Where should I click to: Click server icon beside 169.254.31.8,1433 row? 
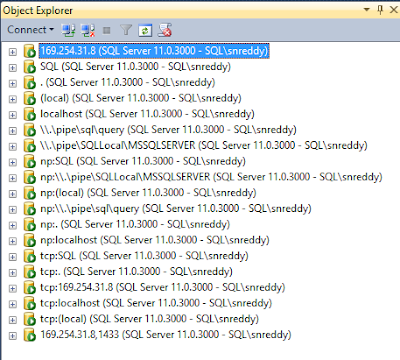tap(29, 335)
